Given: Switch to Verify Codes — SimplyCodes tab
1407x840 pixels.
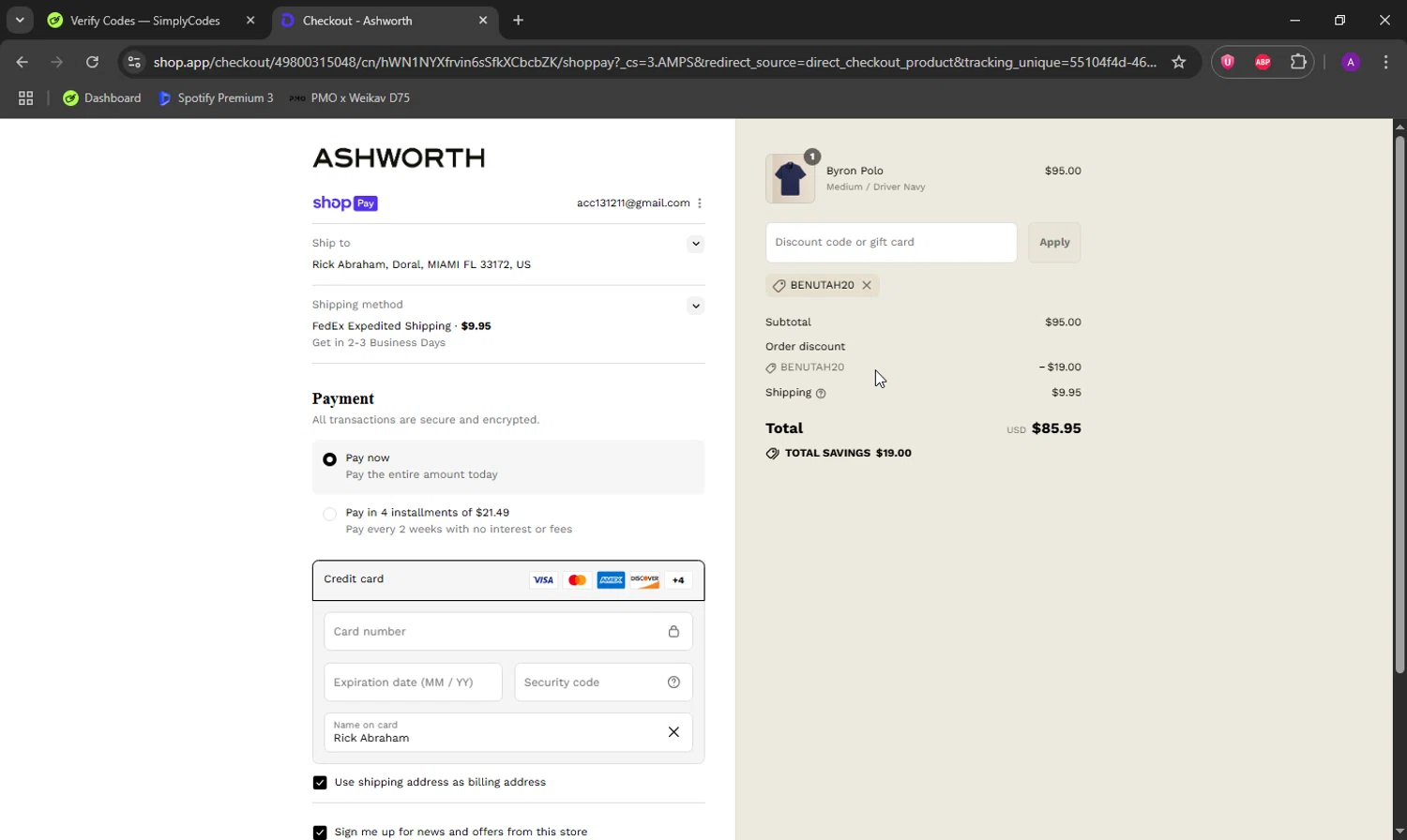Looking at the screenshot, I should click(x=145, y=20).
